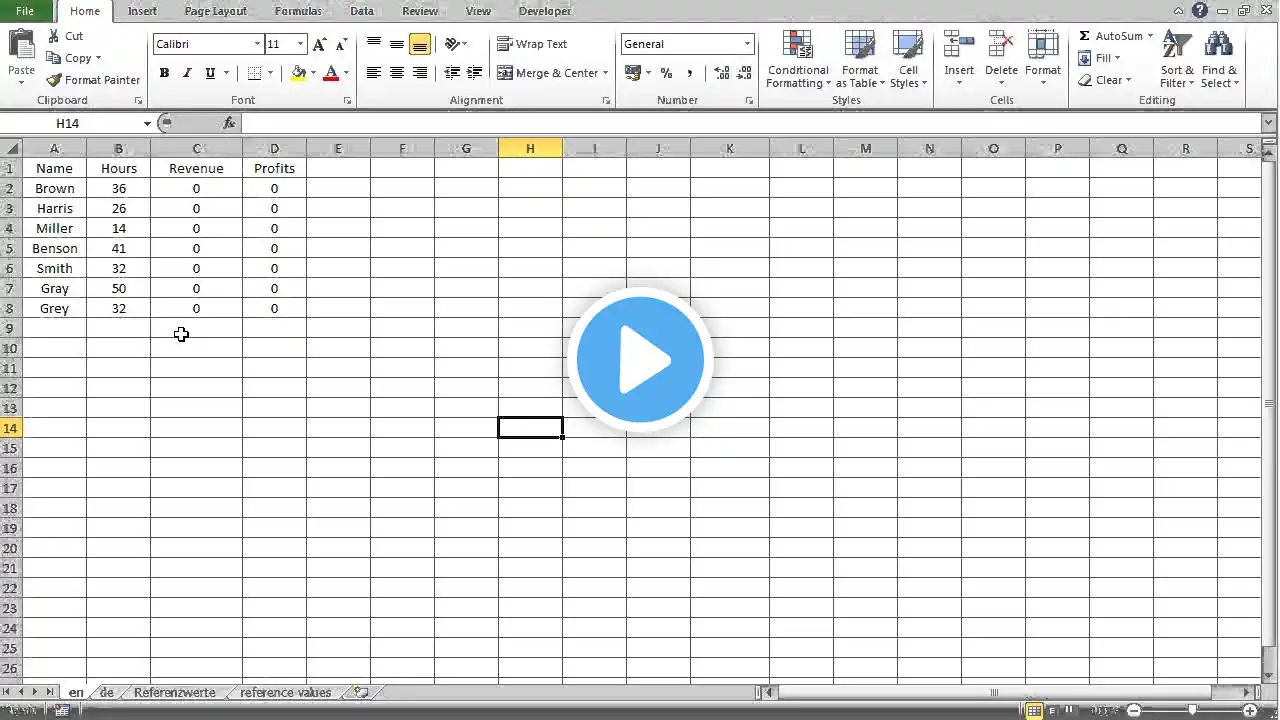1280x720 pixels.
Task: Switch to the Formulas tab
Action: pos(298,11)
